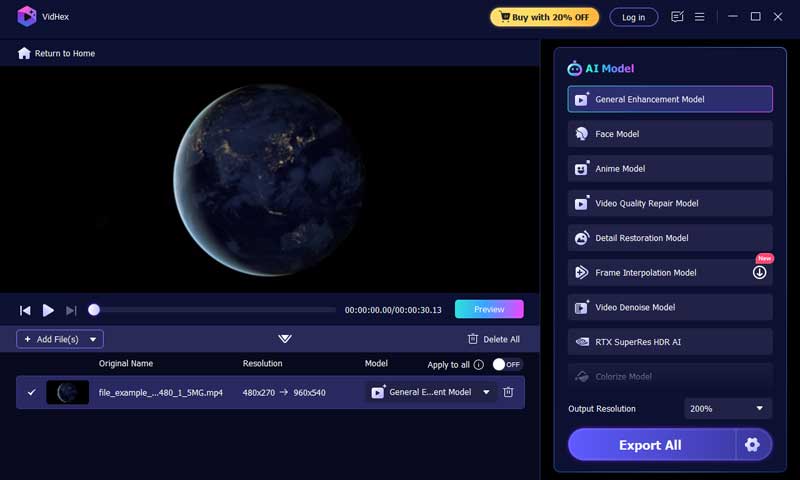The width and height of the screenshot is (800, 480).
Task: Collapse the file list panel chevron
Action: [285, 339]
